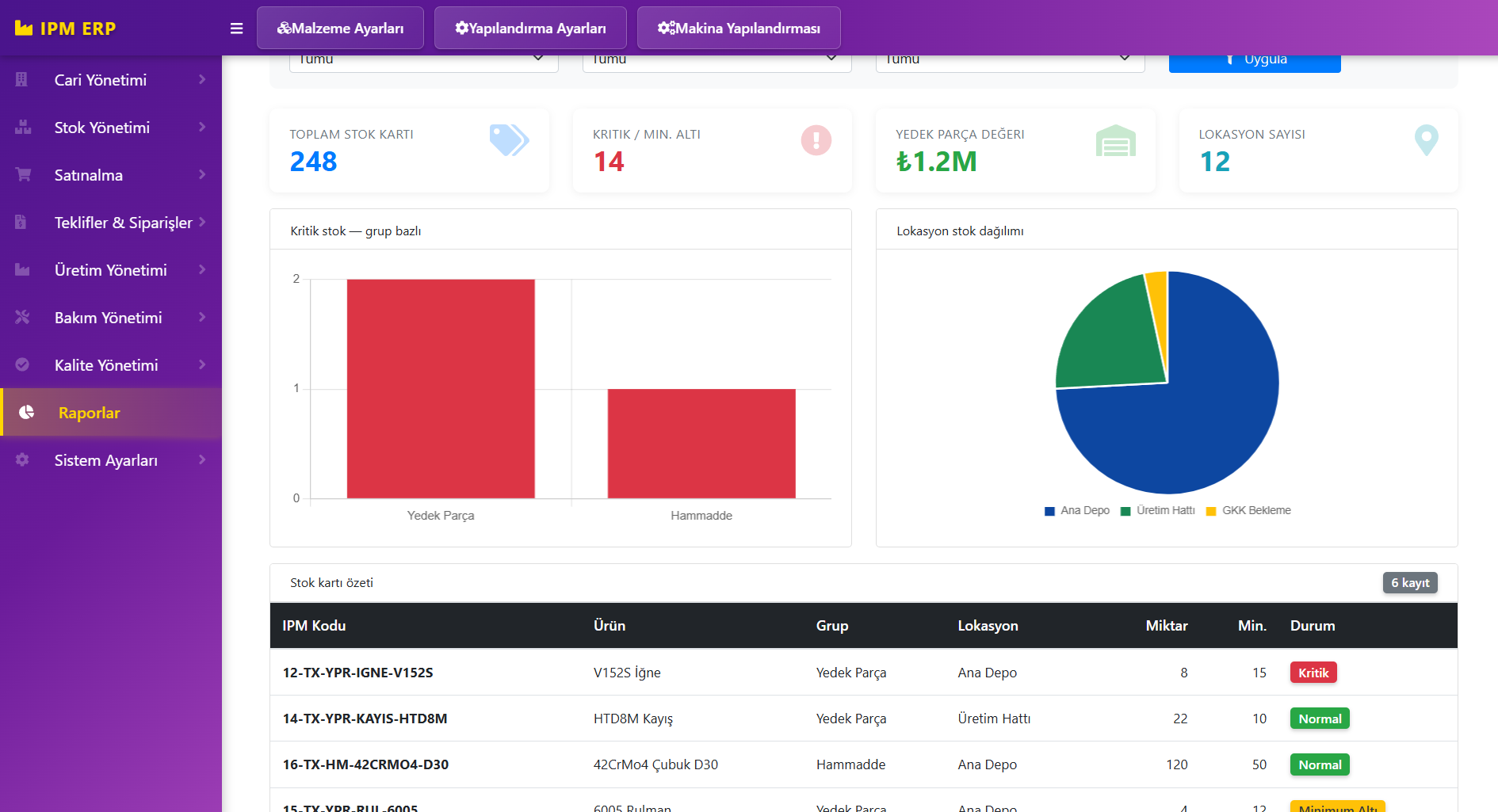The height and width of the screenshot is (812, 1498).
Task: Toggle the hamburger sidebar menu icon
Action: tap(236, 29)
